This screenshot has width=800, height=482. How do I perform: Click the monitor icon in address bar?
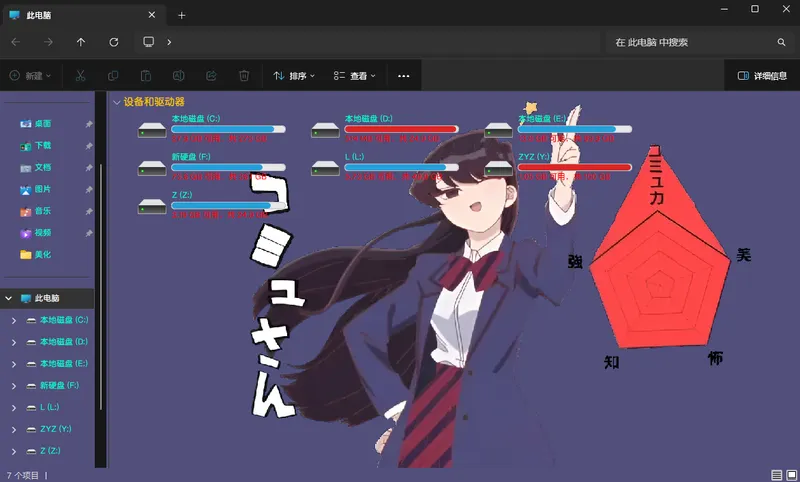[x=148, y=42]
